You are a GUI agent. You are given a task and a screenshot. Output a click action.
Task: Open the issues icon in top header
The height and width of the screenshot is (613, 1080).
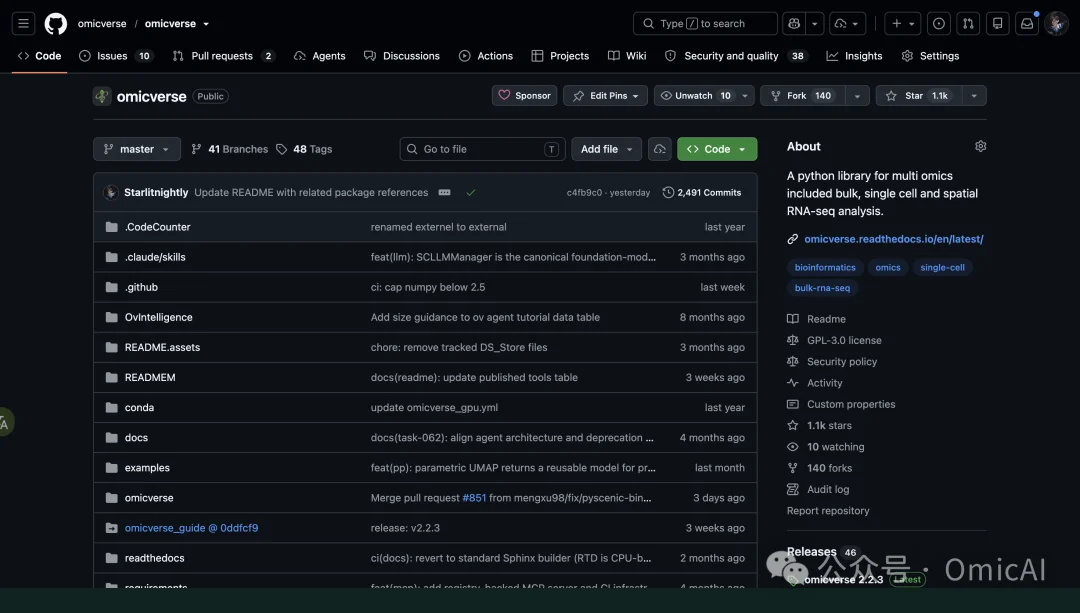[939, 23]
